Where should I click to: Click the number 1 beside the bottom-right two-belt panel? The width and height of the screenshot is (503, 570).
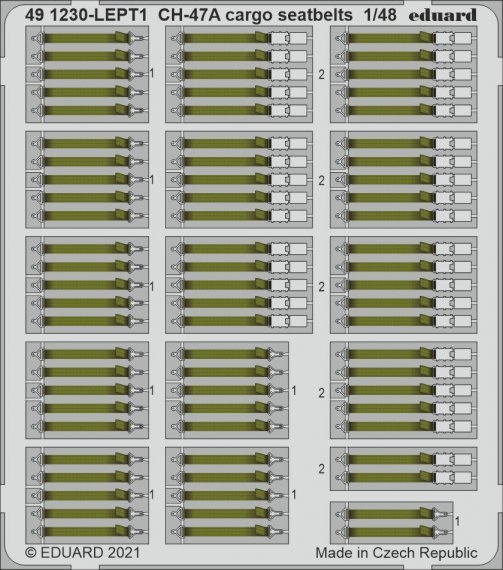tap(458, 521)
